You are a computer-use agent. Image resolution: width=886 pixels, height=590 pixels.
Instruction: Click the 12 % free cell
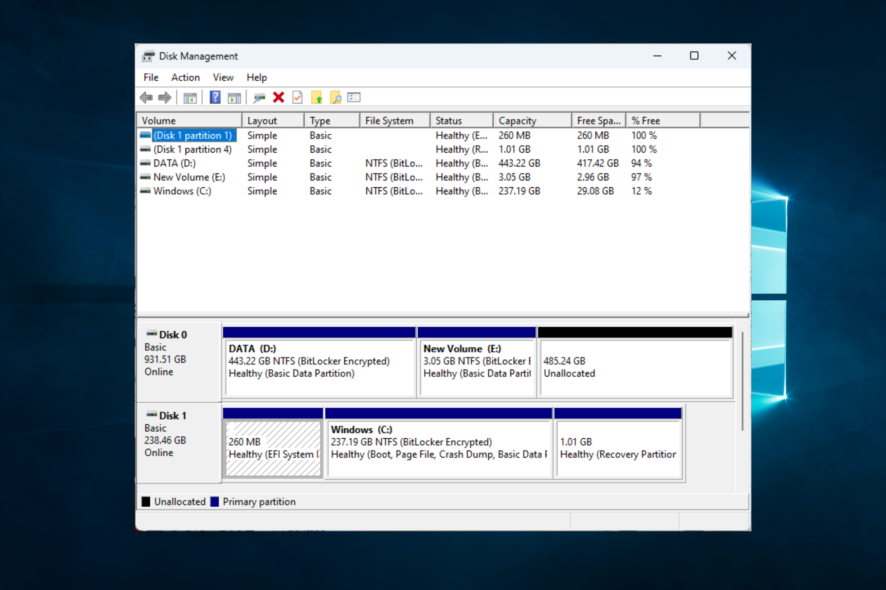pyautogui.click(x=641, y=191)
